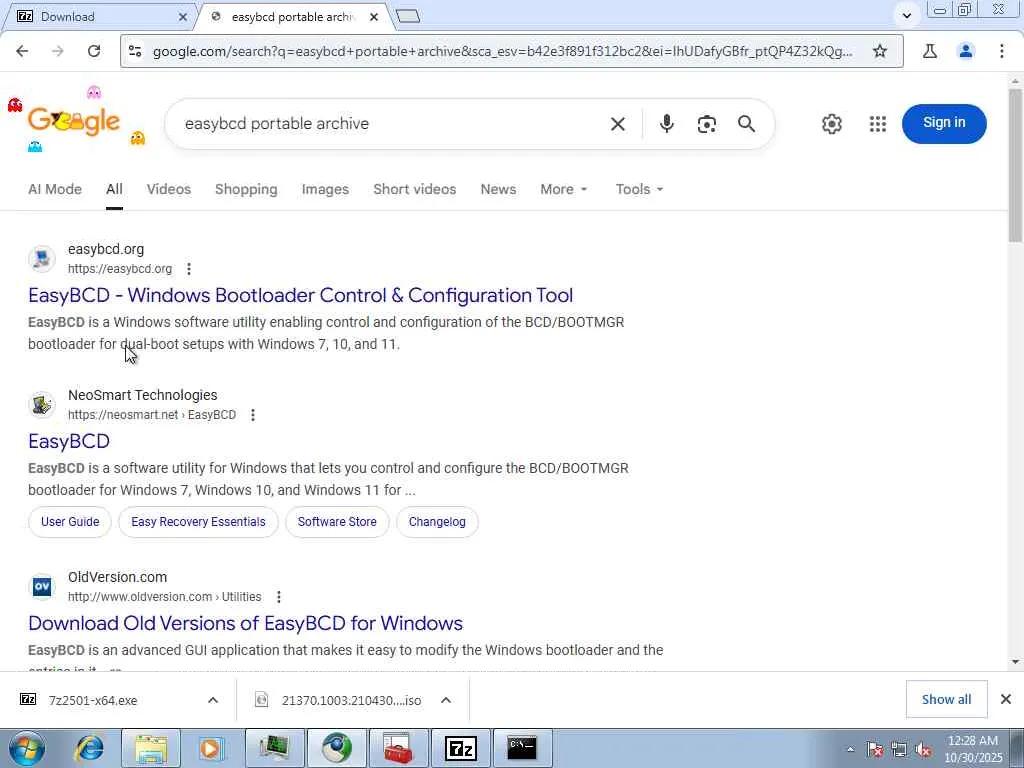Open the downloaded .iso file item

tap(351, 700)
